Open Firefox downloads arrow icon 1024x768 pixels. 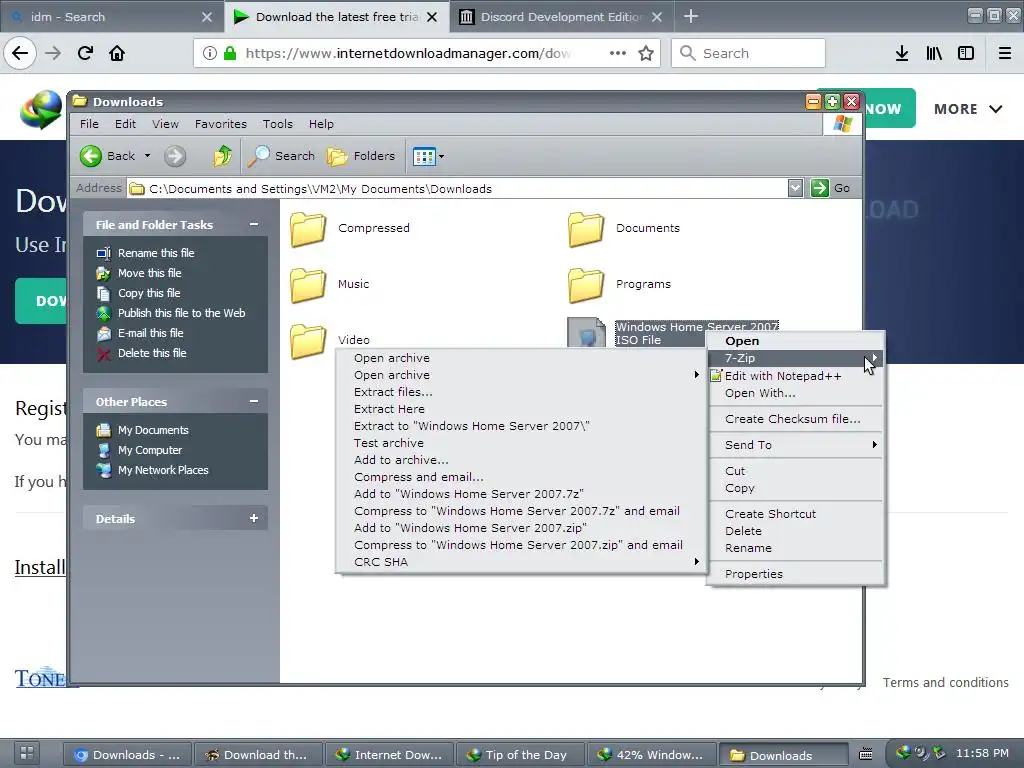point(902,53)
